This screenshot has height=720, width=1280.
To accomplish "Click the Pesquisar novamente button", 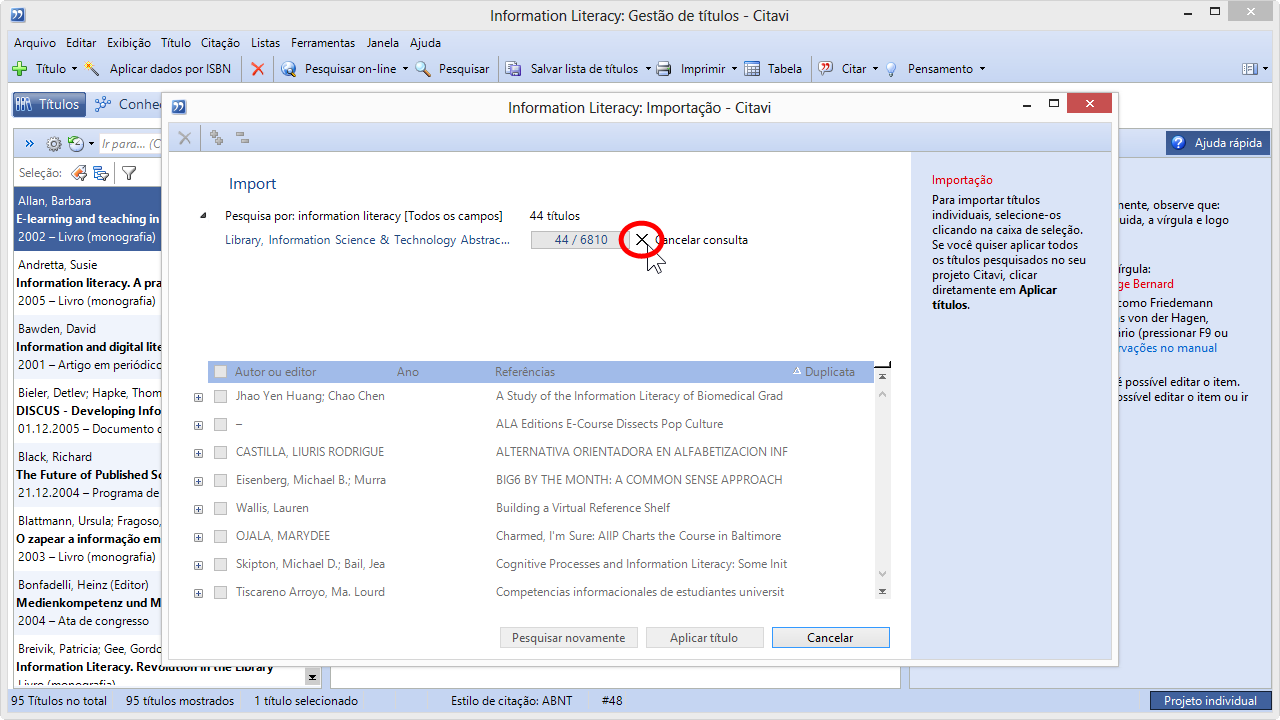I will click(568, 638).
